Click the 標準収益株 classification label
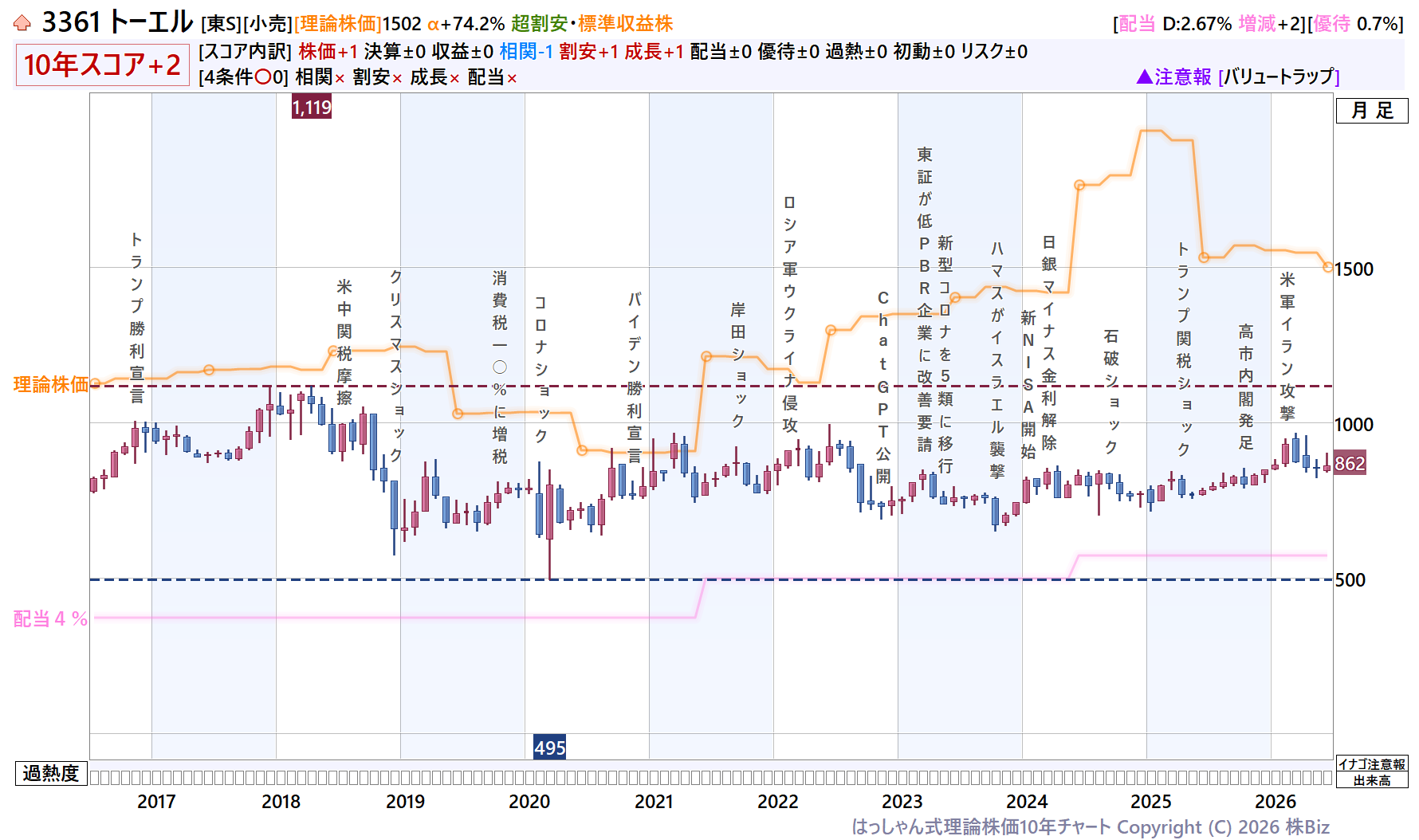1419x840 pixels. 626,24
